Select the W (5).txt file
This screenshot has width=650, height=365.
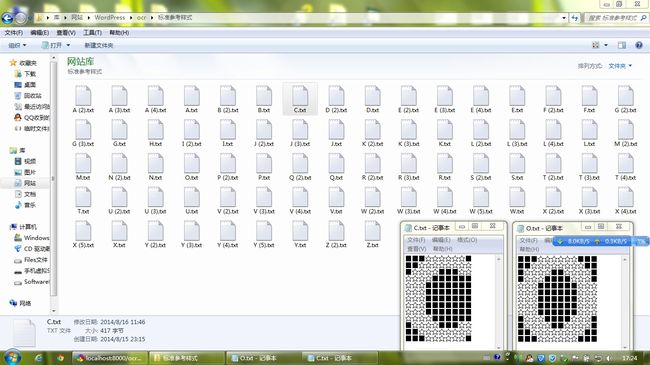click(x=481, y=201)
